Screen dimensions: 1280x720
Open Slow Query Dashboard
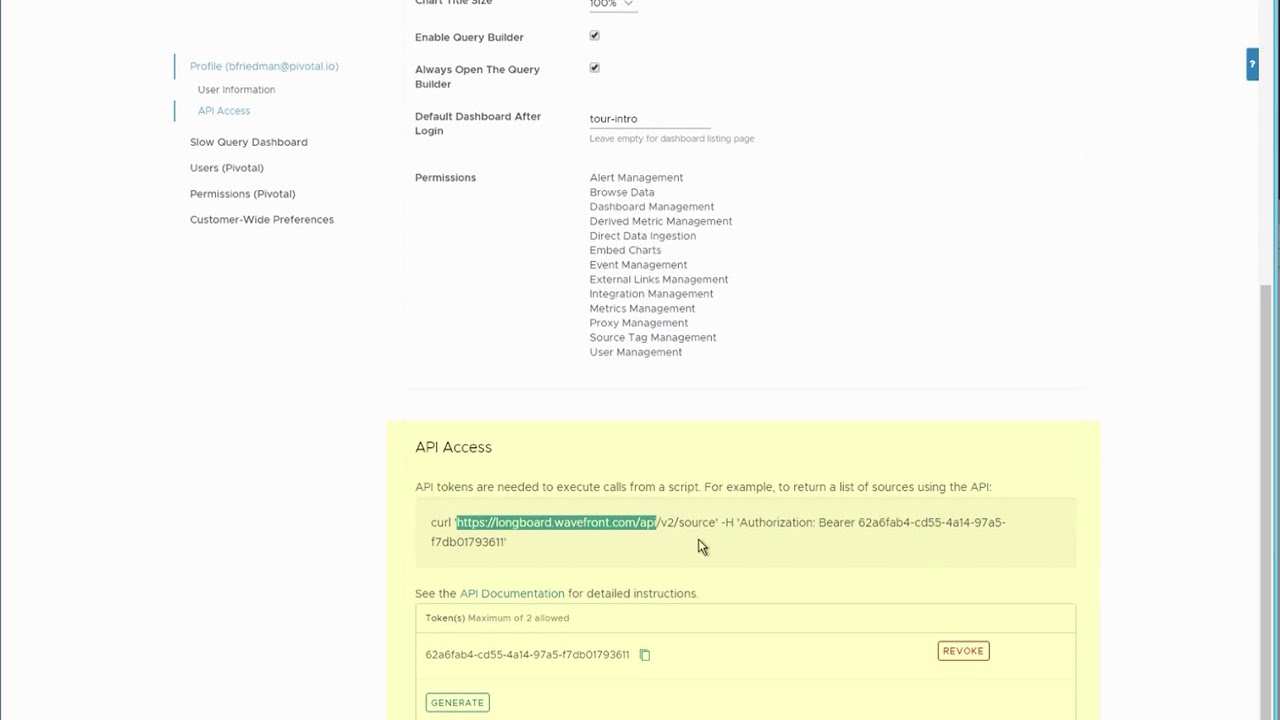click(248, 142)
